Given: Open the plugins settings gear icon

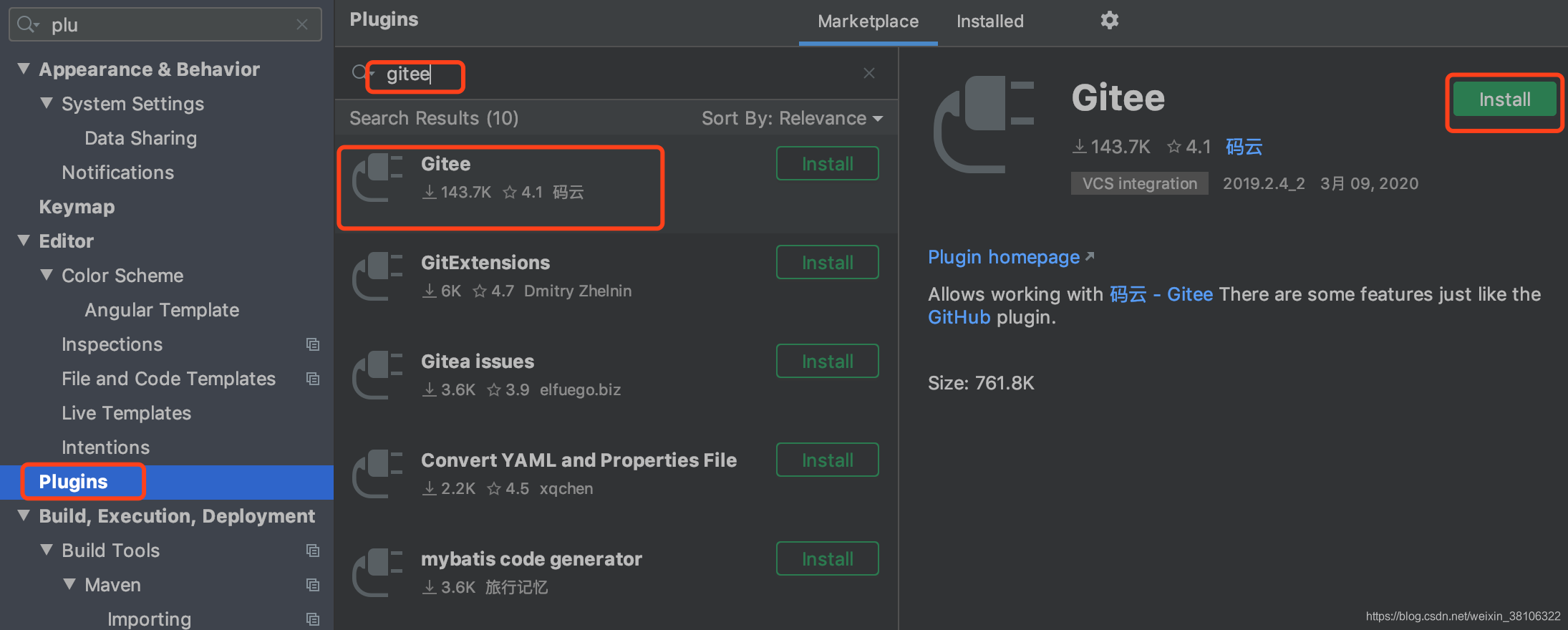Looking at the screenshot, I should pos(1109,20).
